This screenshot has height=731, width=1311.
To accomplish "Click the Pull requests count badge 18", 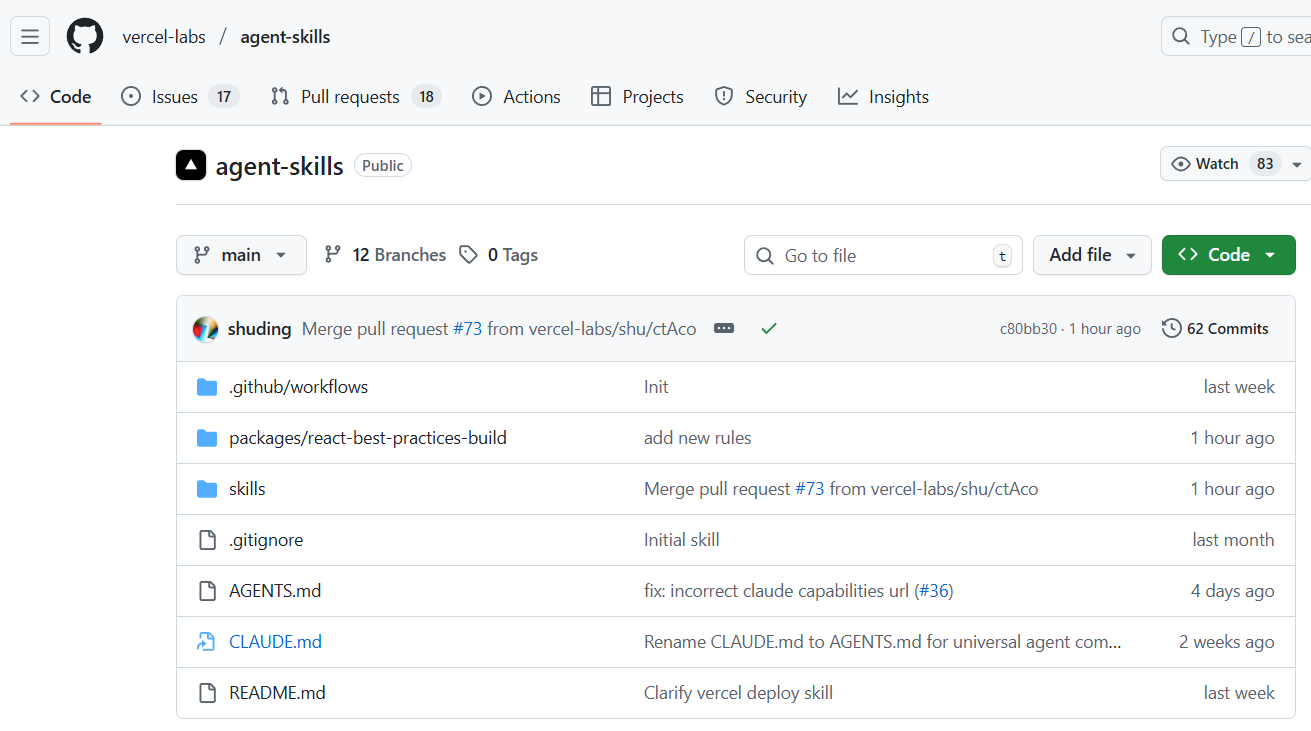I will point(427,97).
